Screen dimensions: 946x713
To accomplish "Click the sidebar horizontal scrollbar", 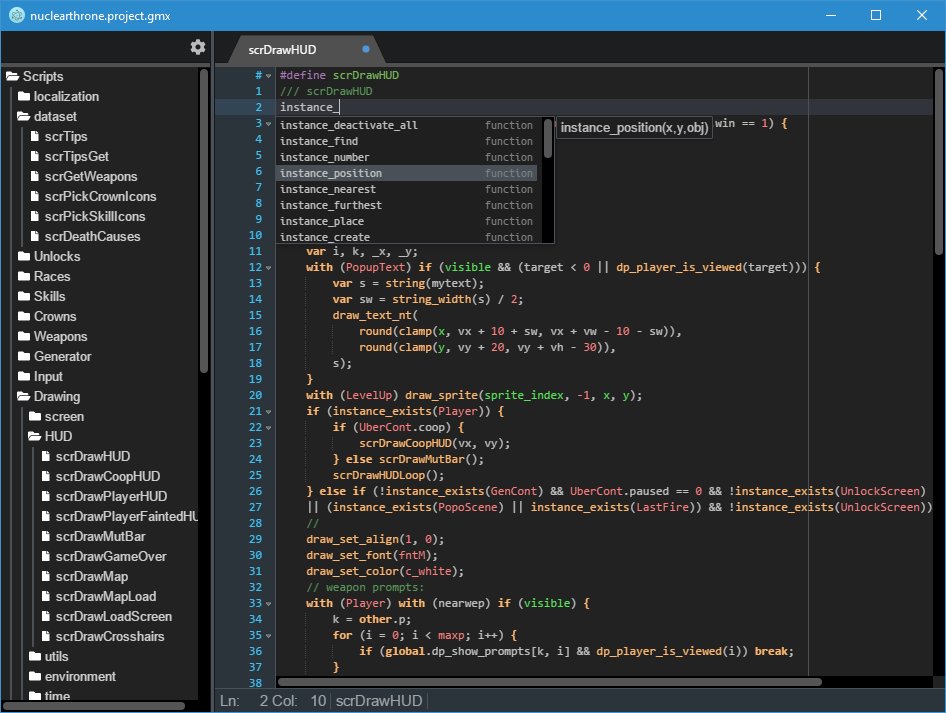I will pos(94,706).
